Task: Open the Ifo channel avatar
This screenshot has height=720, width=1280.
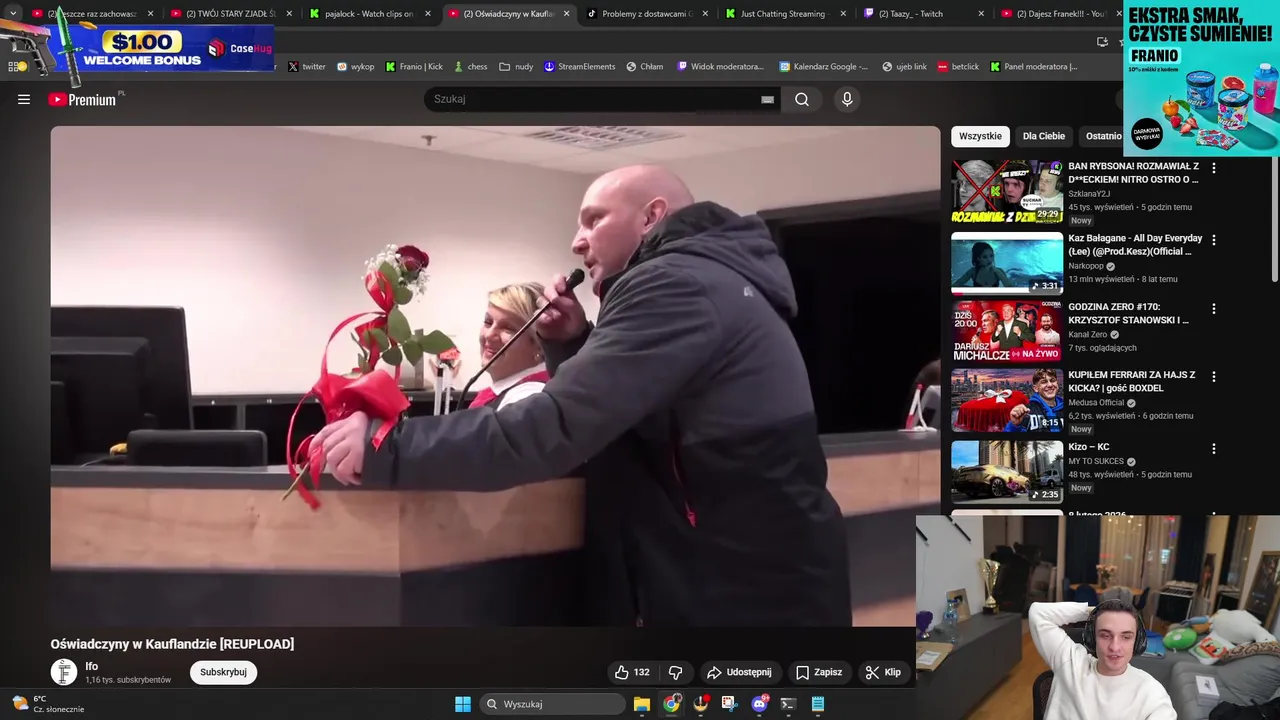Action: click(x=64, y=672)
